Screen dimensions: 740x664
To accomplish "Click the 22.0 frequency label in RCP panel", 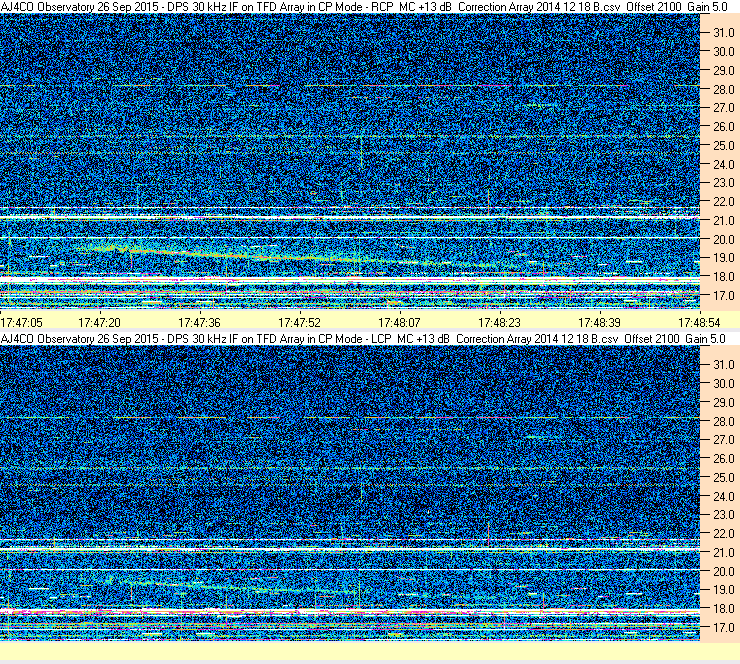I will (x=723, y=202).
